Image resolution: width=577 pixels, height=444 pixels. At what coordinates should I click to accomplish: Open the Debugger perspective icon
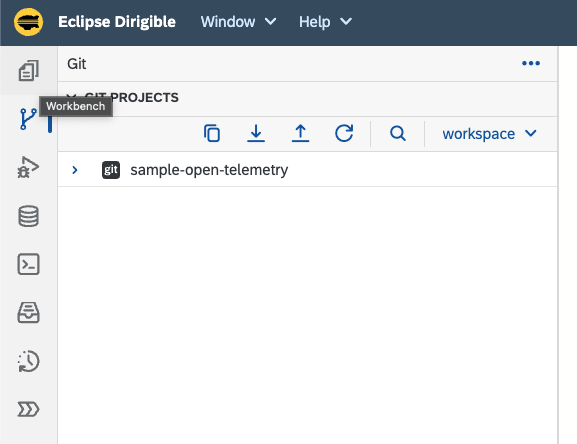coord(28,167)
